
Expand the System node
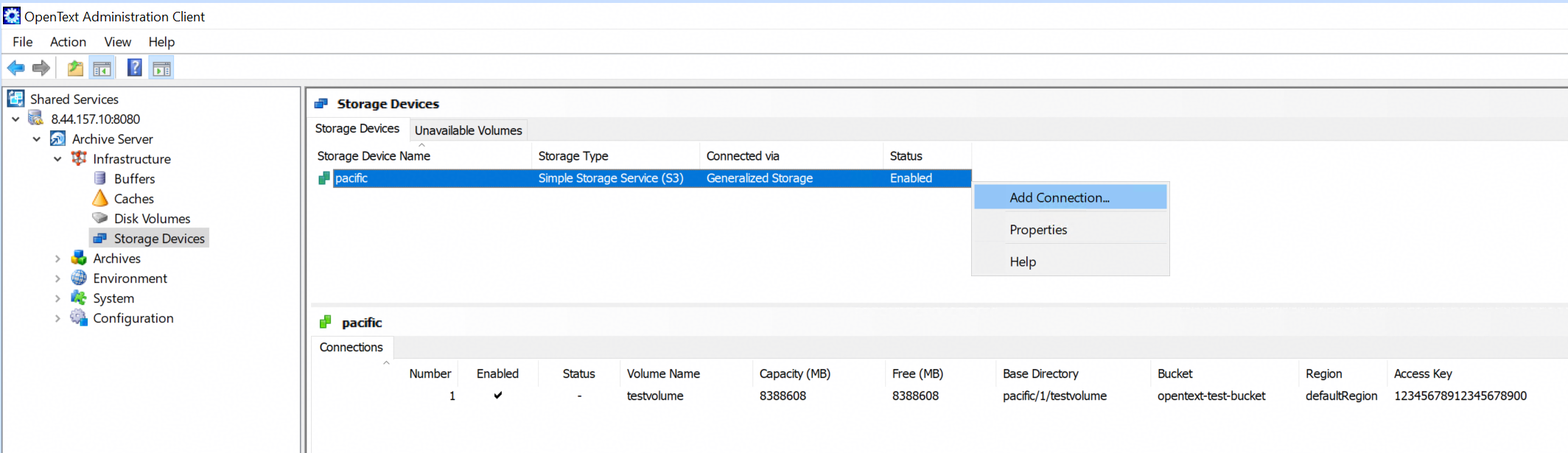tap(57, 298)
